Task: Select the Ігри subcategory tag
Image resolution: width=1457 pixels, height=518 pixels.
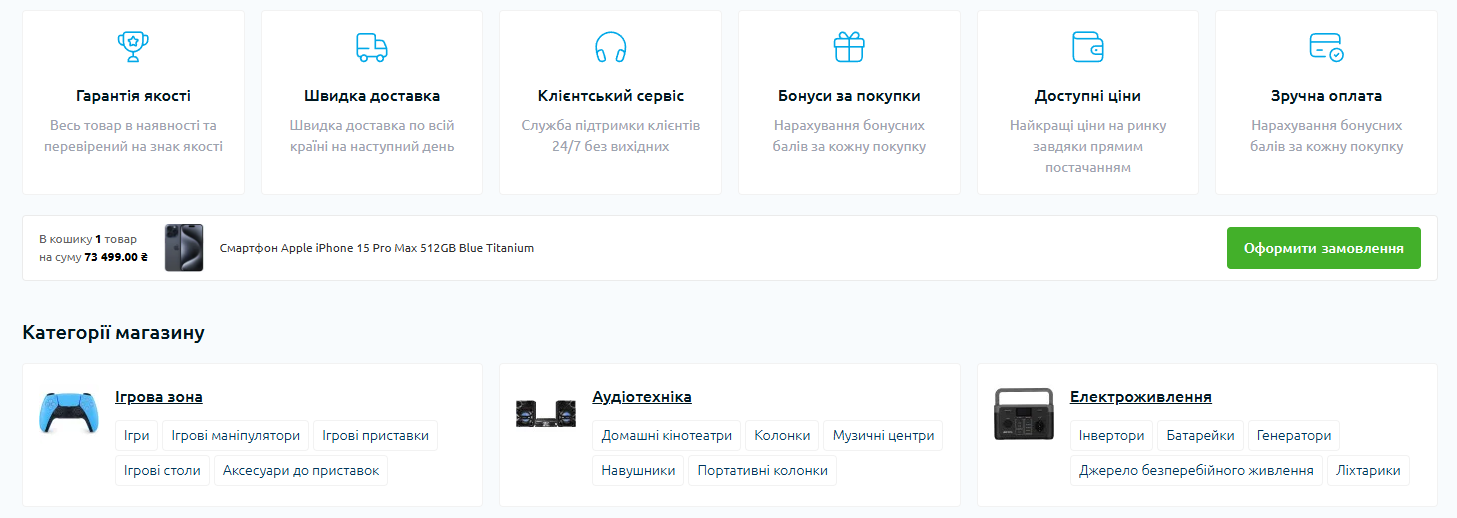Action: coord(137,436)
